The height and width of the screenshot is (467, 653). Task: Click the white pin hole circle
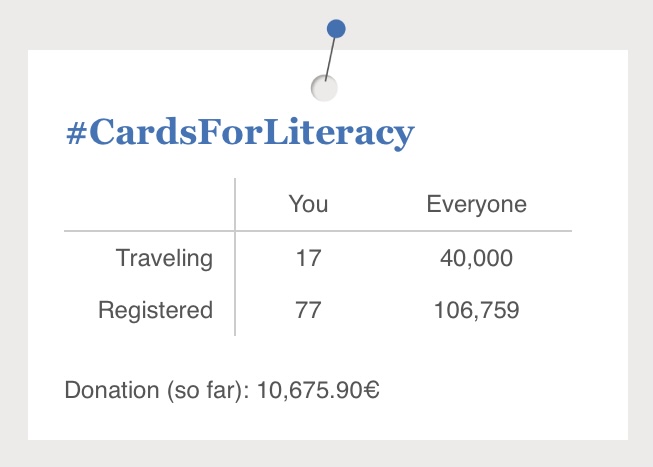coord(324,88)
